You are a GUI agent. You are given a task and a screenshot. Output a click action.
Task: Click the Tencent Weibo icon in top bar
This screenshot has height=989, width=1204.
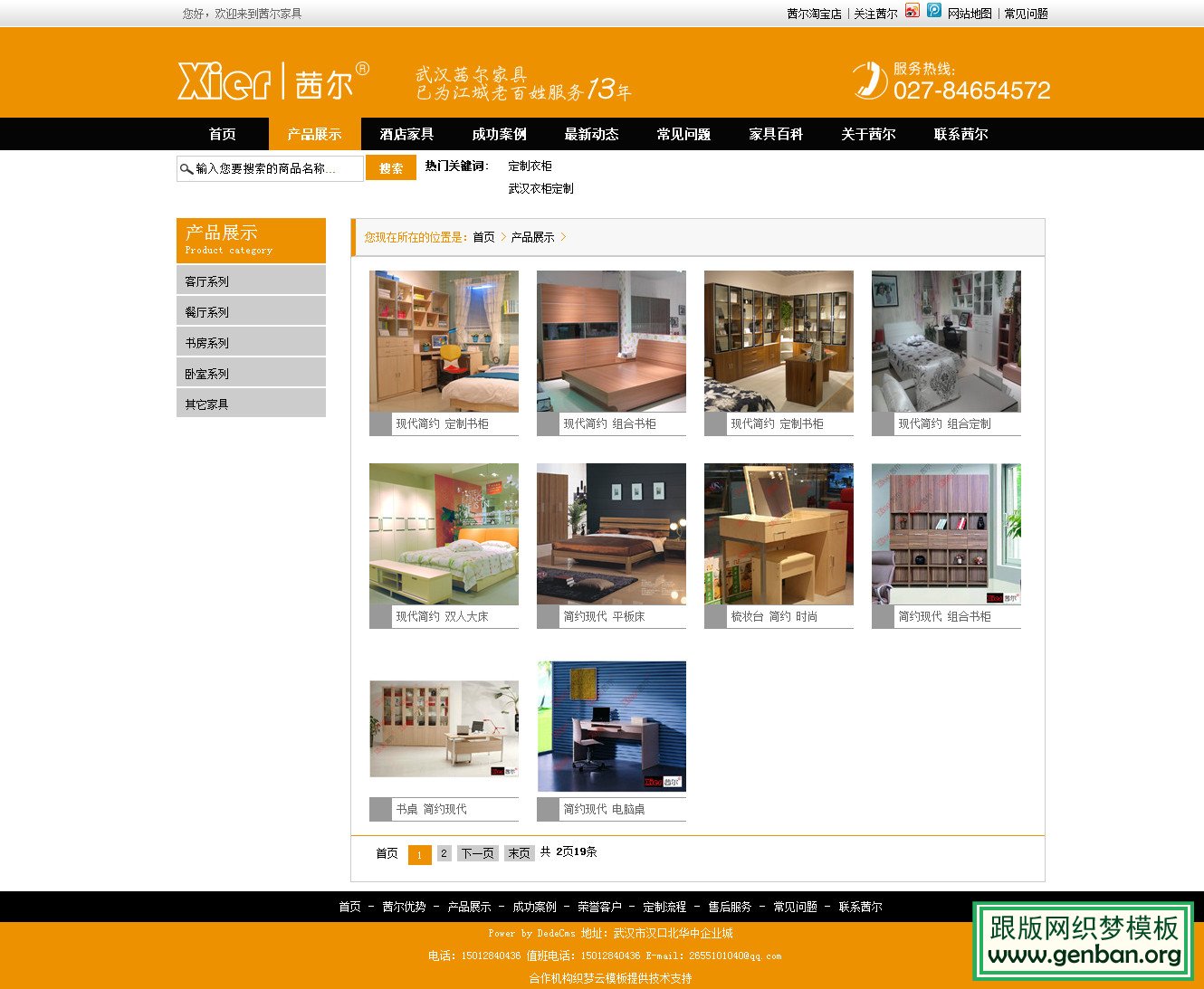click(934, 11)
